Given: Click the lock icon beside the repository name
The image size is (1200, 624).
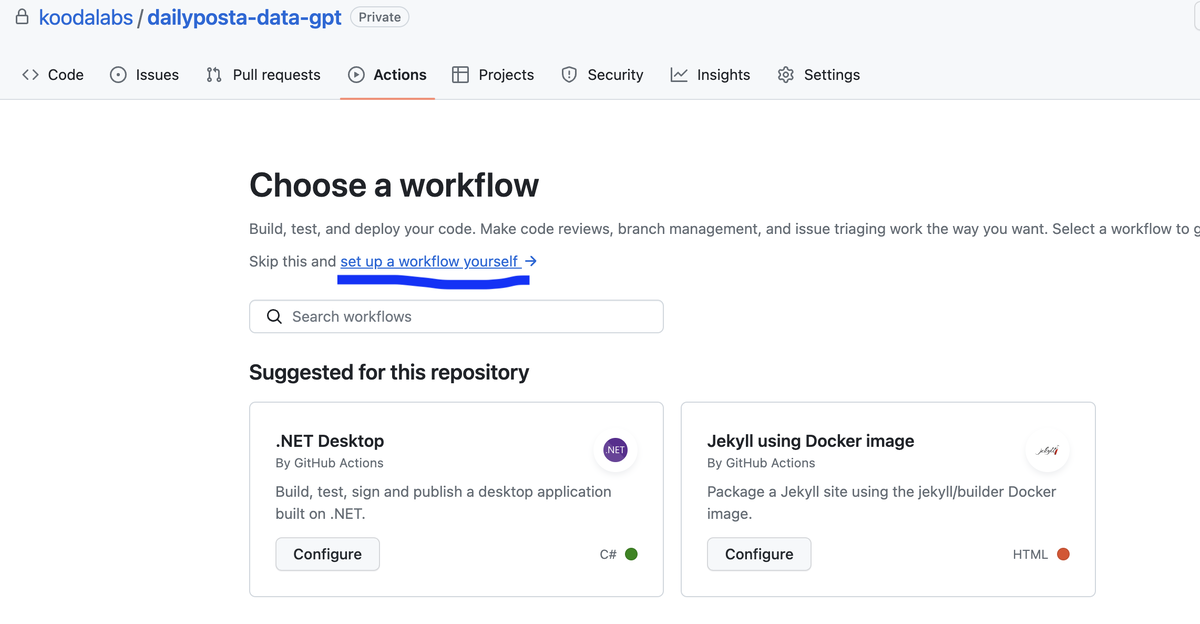Looking at the screenshot, I should [21, 16].
